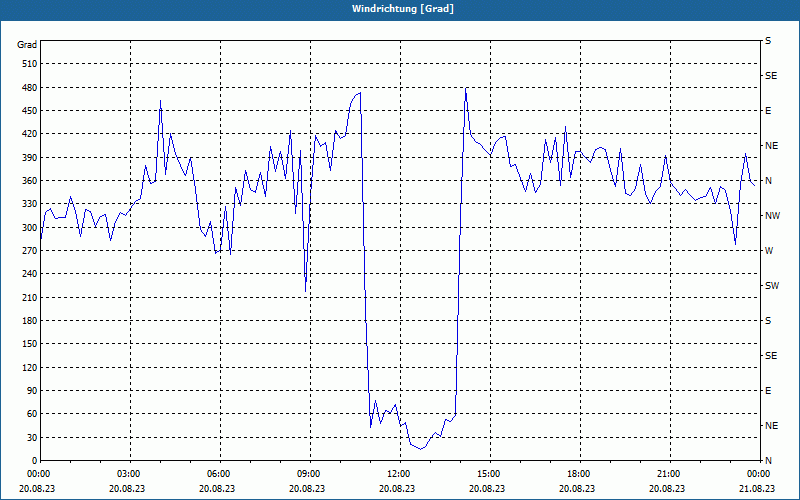Select the 120 value on the degree axis
Viewport: 800px width, 500px height.
click(30, 367)
